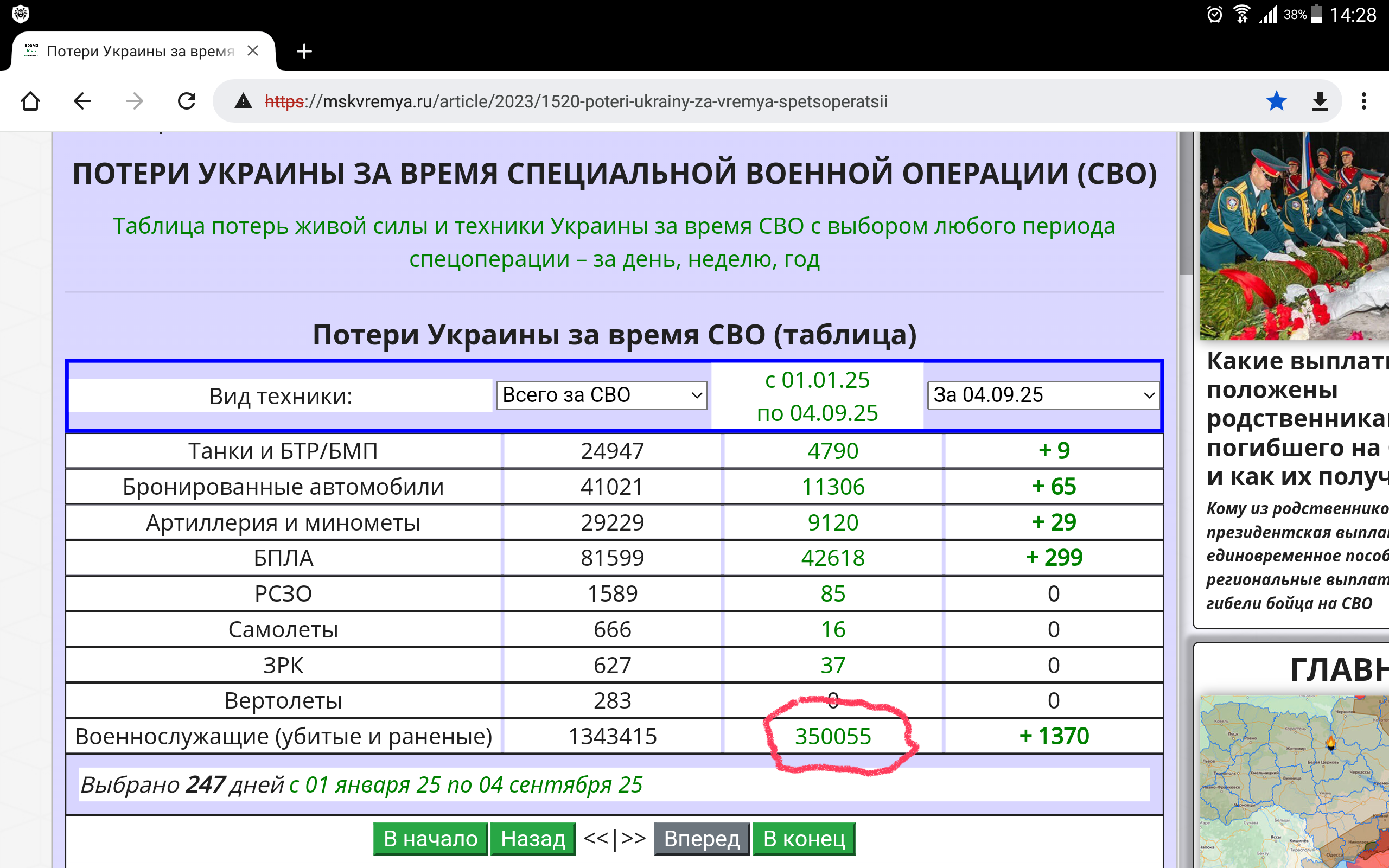Reload the page with refresh icon
Image resolution: width=1389 pixels, height=868 pixels.
pos(187,101)
